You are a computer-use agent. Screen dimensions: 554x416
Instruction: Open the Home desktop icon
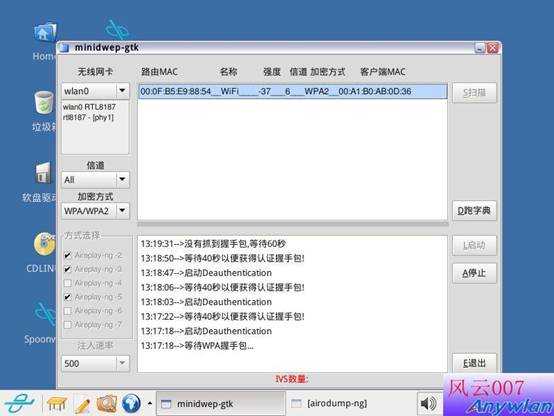tap(45, 34)
